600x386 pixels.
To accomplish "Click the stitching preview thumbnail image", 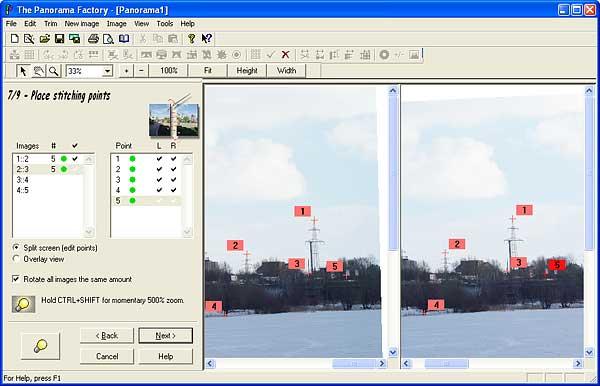I will click(174, 120).
